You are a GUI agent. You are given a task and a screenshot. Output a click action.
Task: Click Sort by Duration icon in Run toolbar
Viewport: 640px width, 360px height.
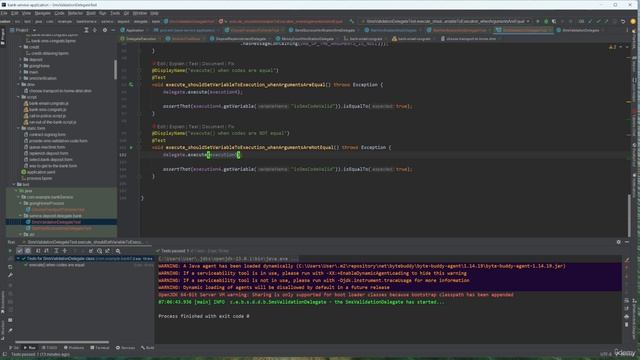pyautogui.click(x=46, y=251)
